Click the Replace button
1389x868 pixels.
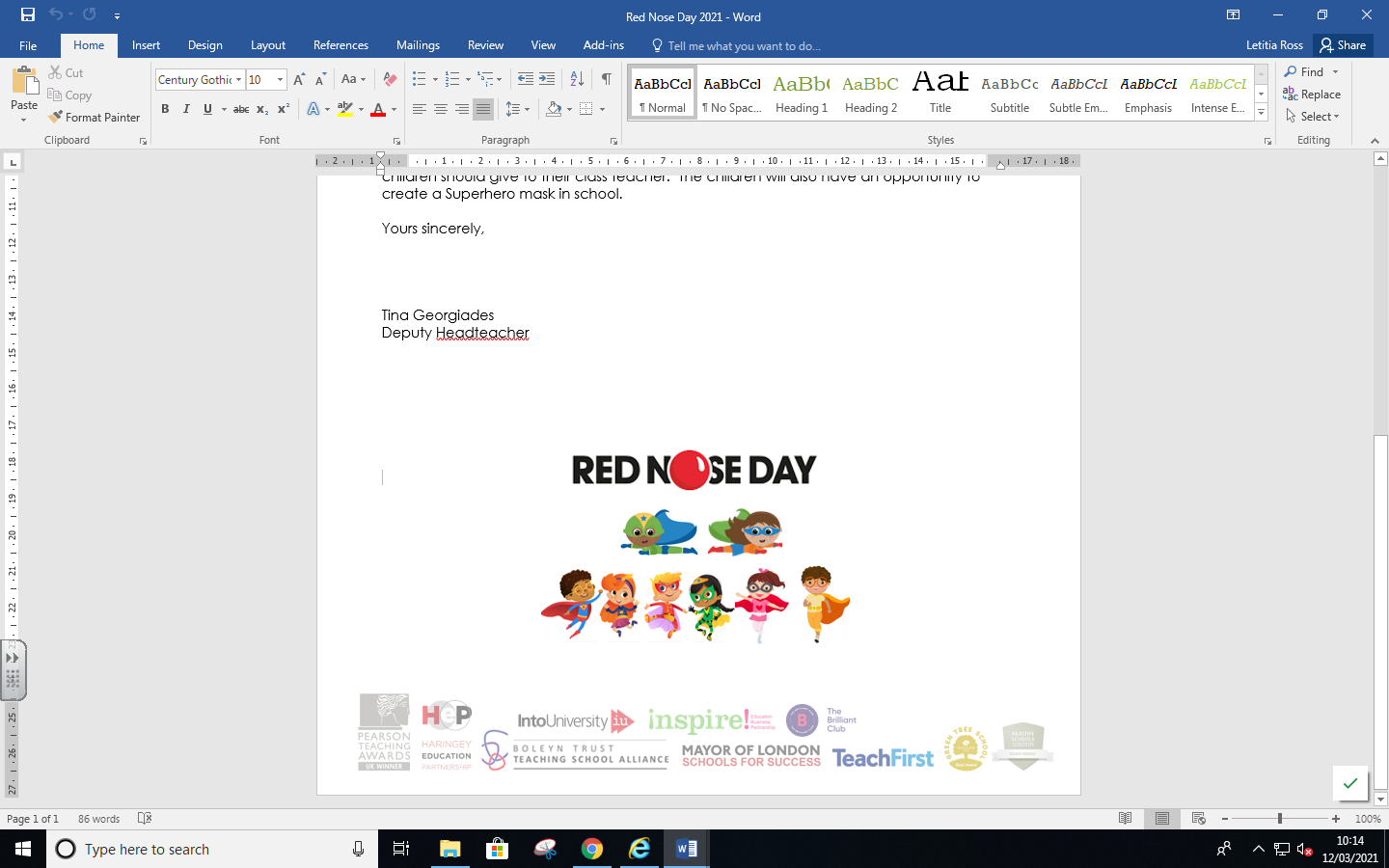tap(1312, 95)
